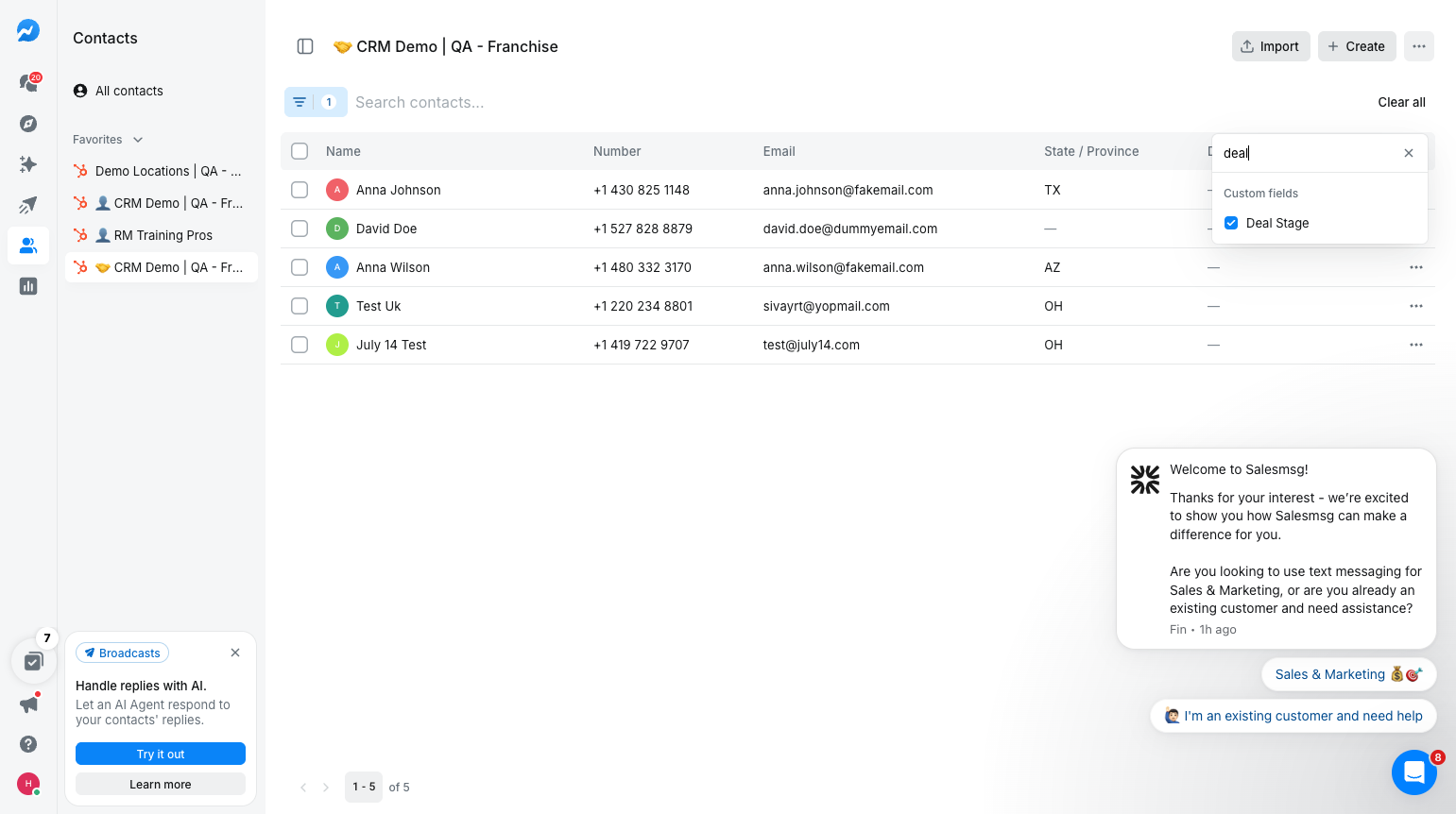Collapse the Favorites section chevron
The image size is (1456, 814).
(x=138, y=140)
